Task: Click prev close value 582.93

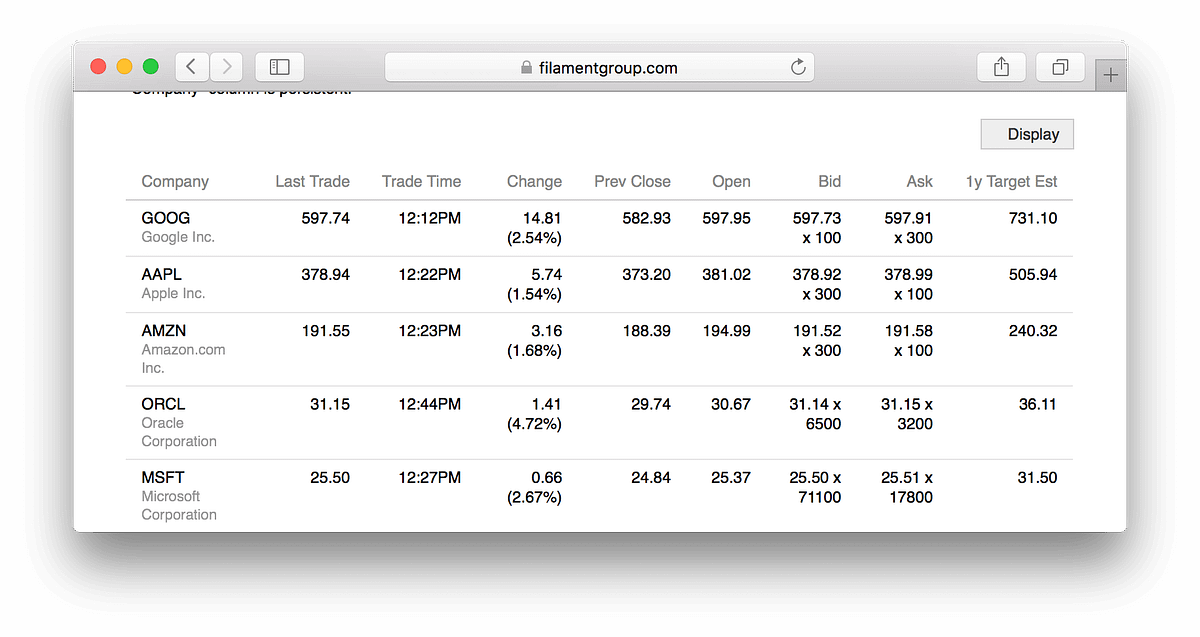Action: [646, 218]
